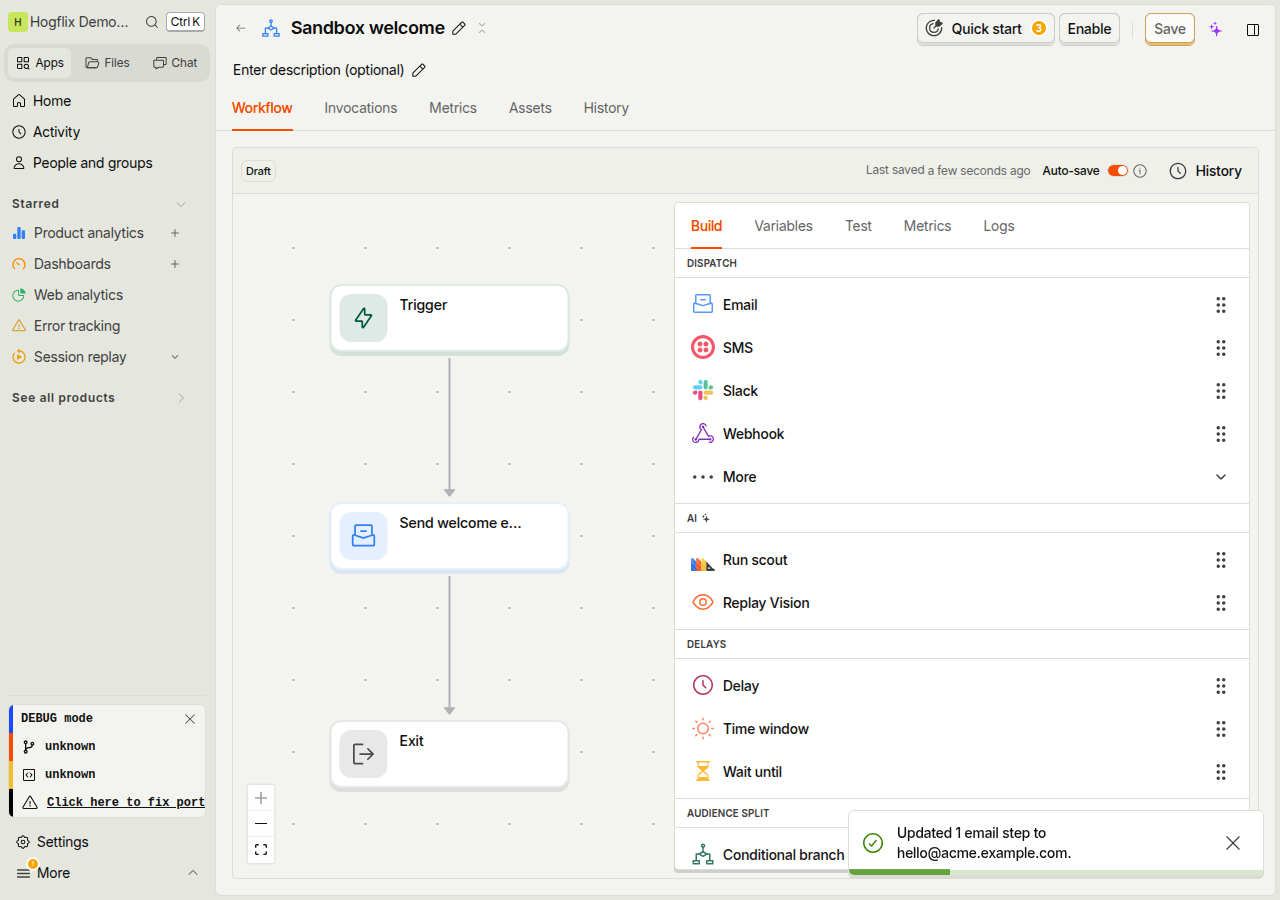1280x900 pixels.
Task: Click the search magnifier icon in sidebar
Action: click(152, 22)
